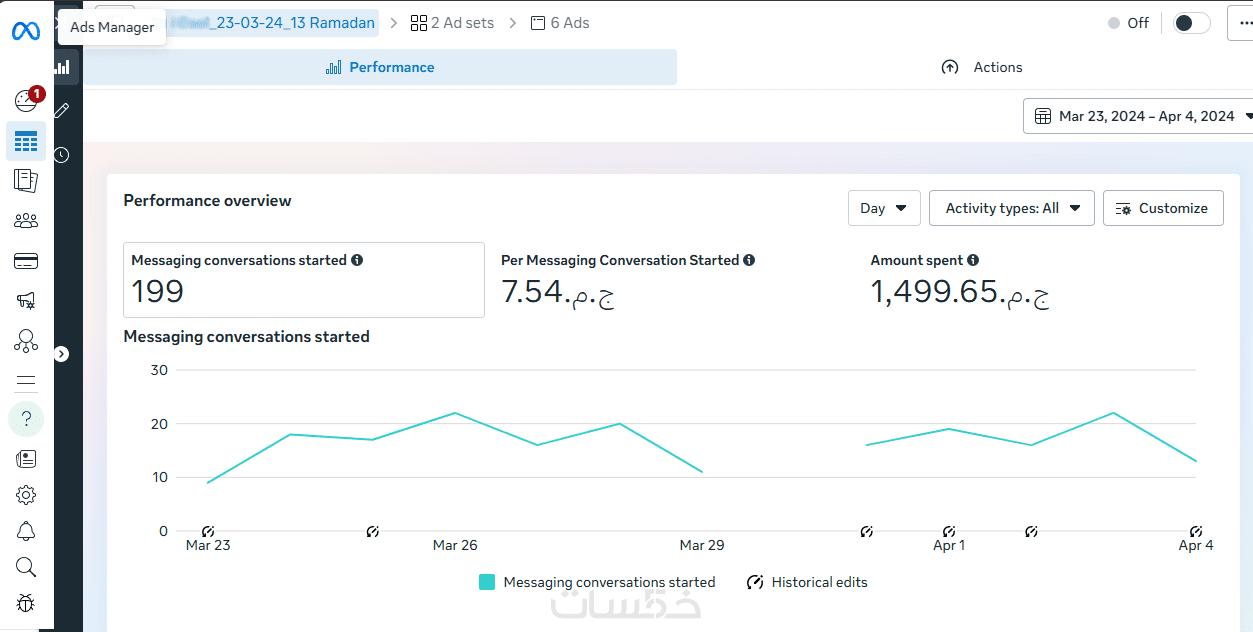1253x632 pixels.
Task: Open Account overview with notification badge
Action: pos(26,100)
